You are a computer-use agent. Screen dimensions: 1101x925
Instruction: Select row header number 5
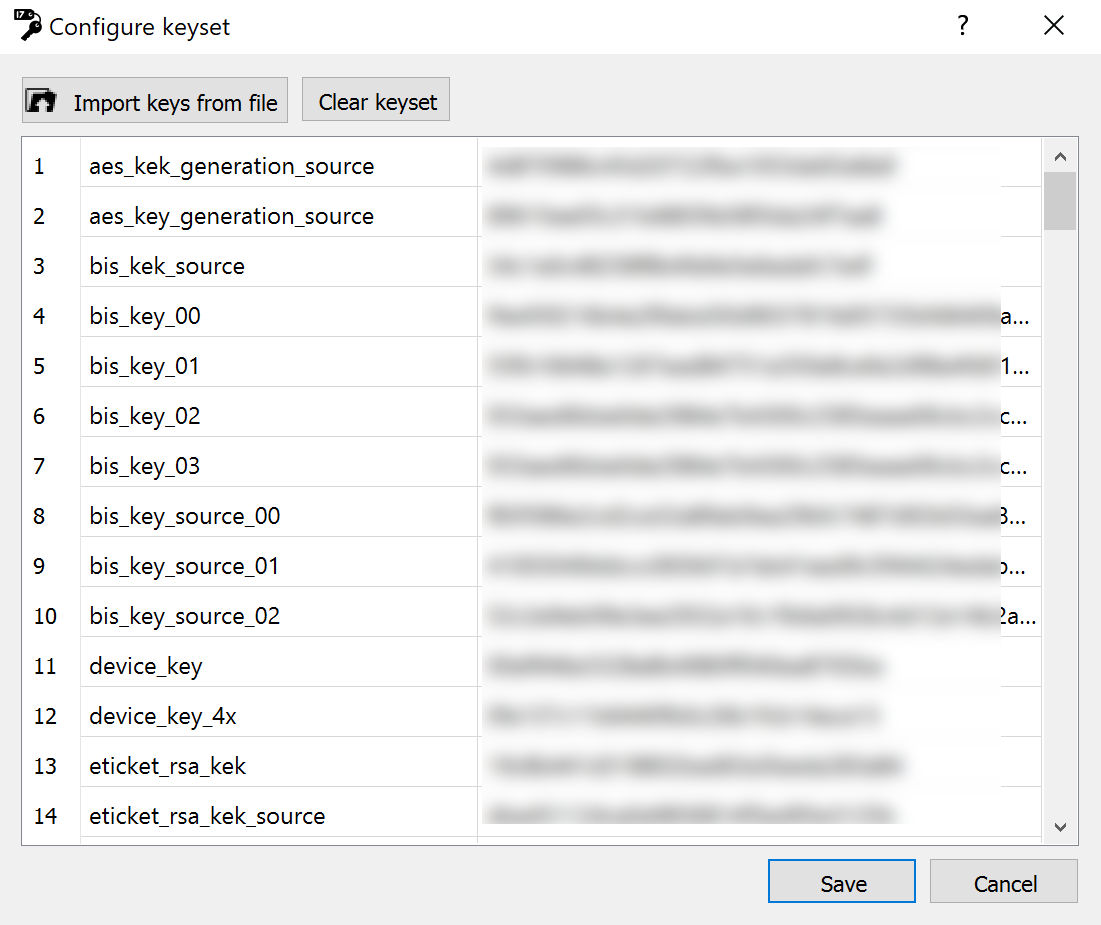coord(40,366)
